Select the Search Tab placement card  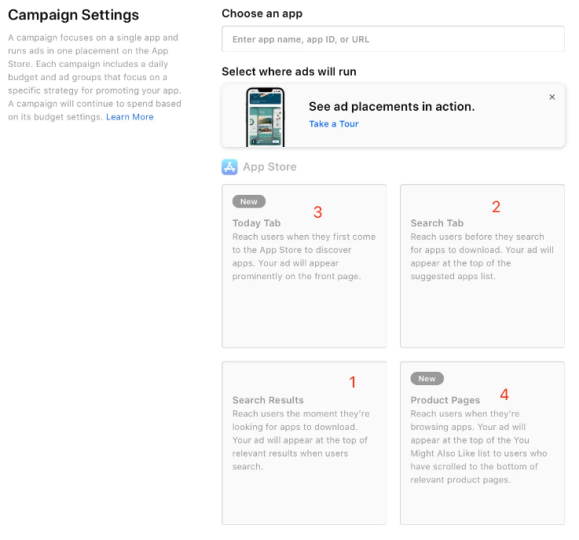482,266
